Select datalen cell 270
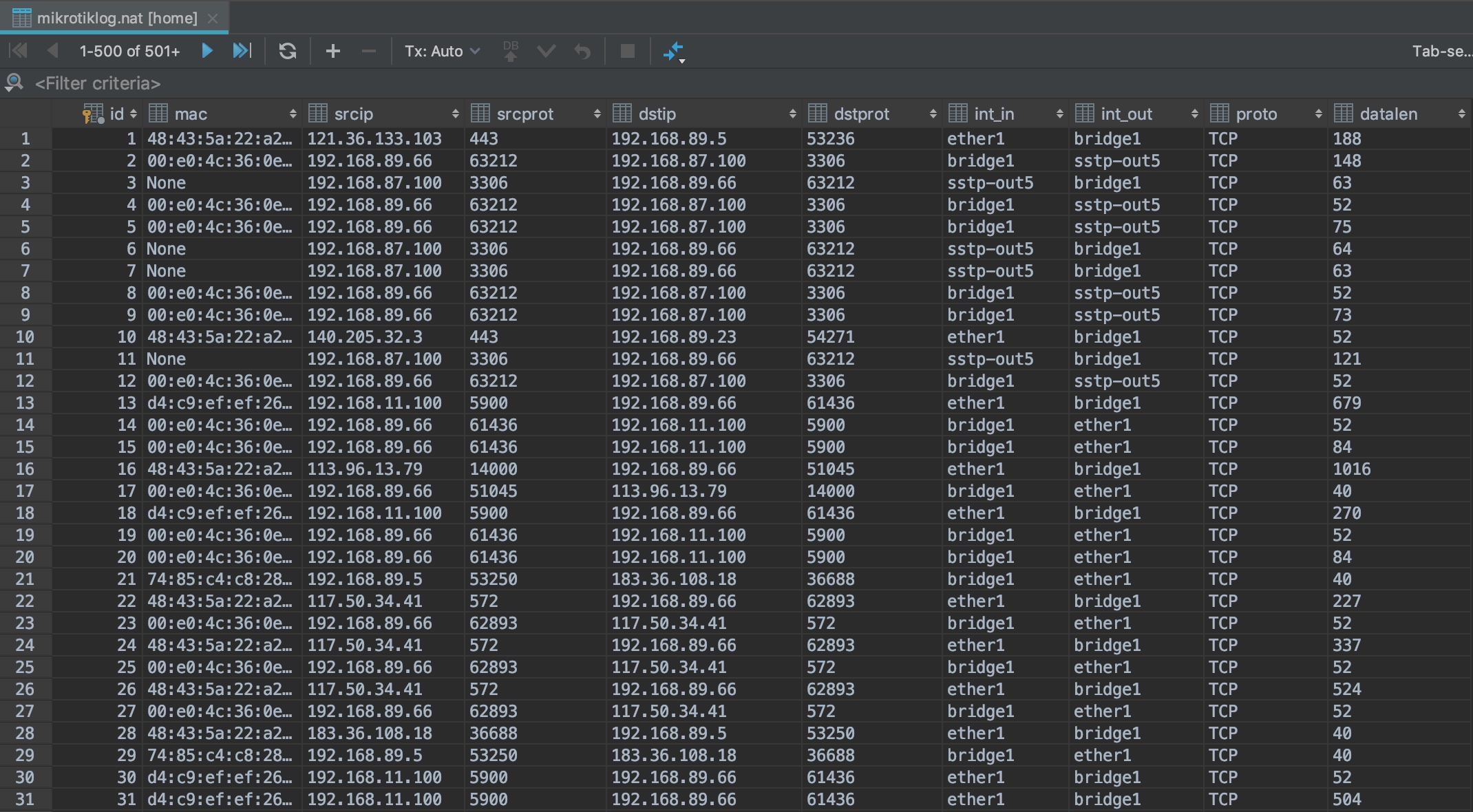The height and width of the screenshot is (812, 1473). pyautogui.click(x=1401, y=513)
